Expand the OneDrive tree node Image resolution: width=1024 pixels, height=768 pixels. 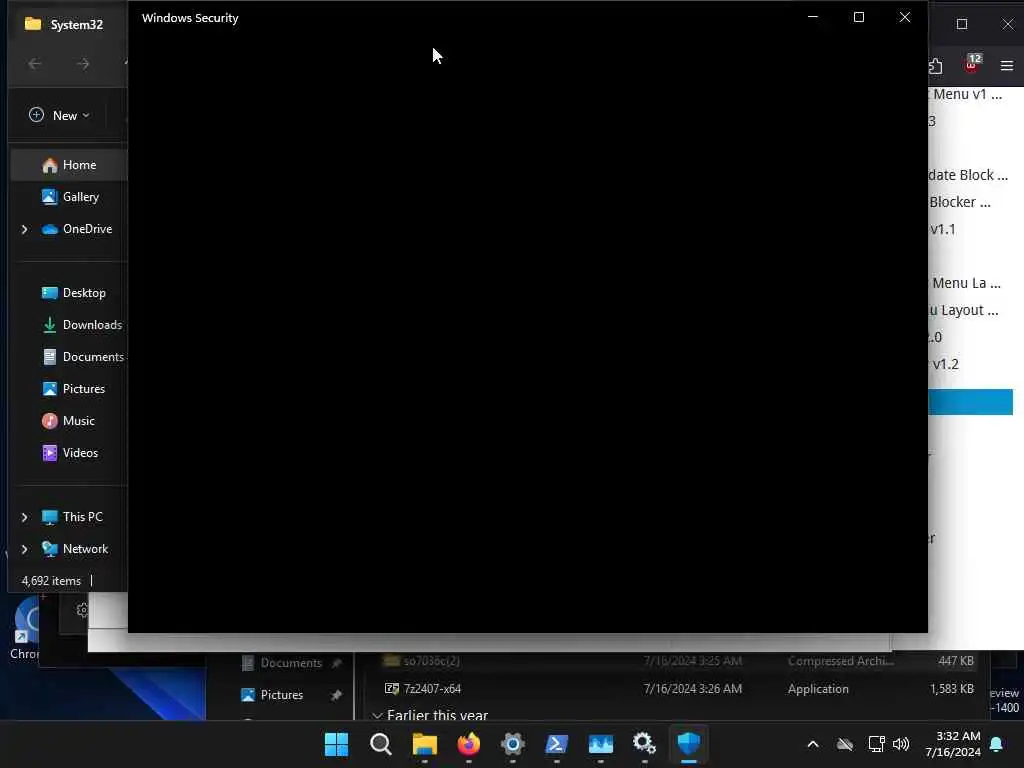click(25, 229)
